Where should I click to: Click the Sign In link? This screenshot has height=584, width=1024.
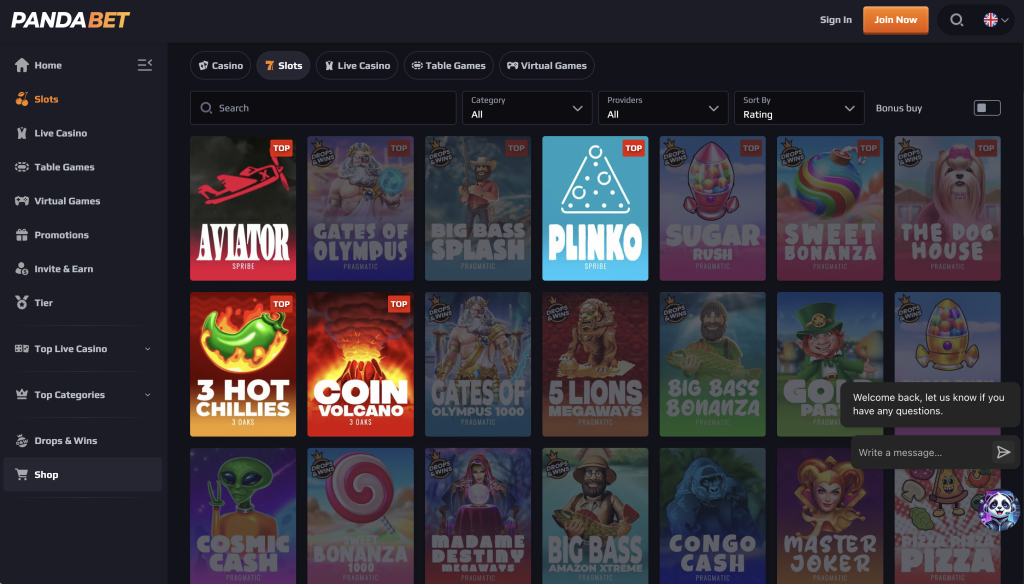click(x=835, y=19)
